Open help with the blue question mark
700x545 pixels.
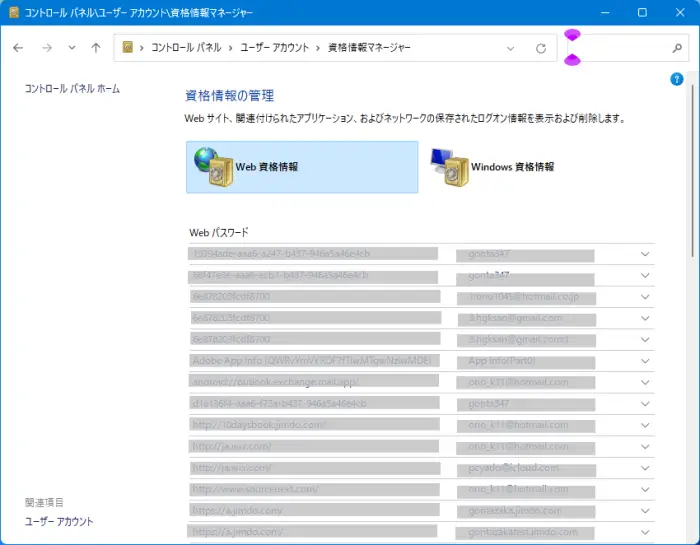(x=676, y=79)
